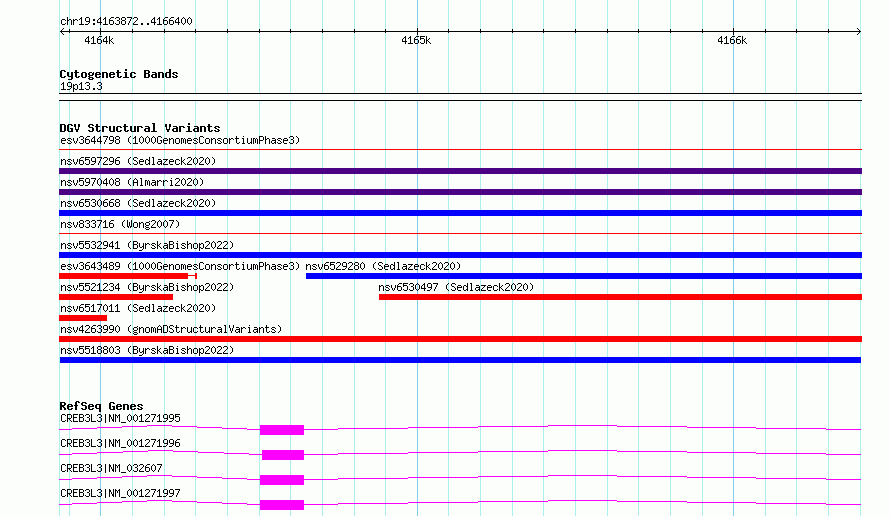Click the blue bar for nsv6529280
Screen dimensions: 890x516
click(584, 276)
